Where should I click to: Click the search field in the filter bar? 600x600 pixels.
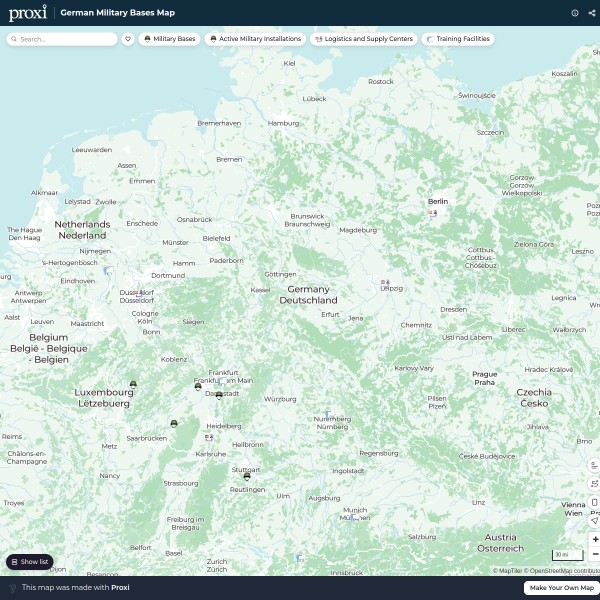62,39
